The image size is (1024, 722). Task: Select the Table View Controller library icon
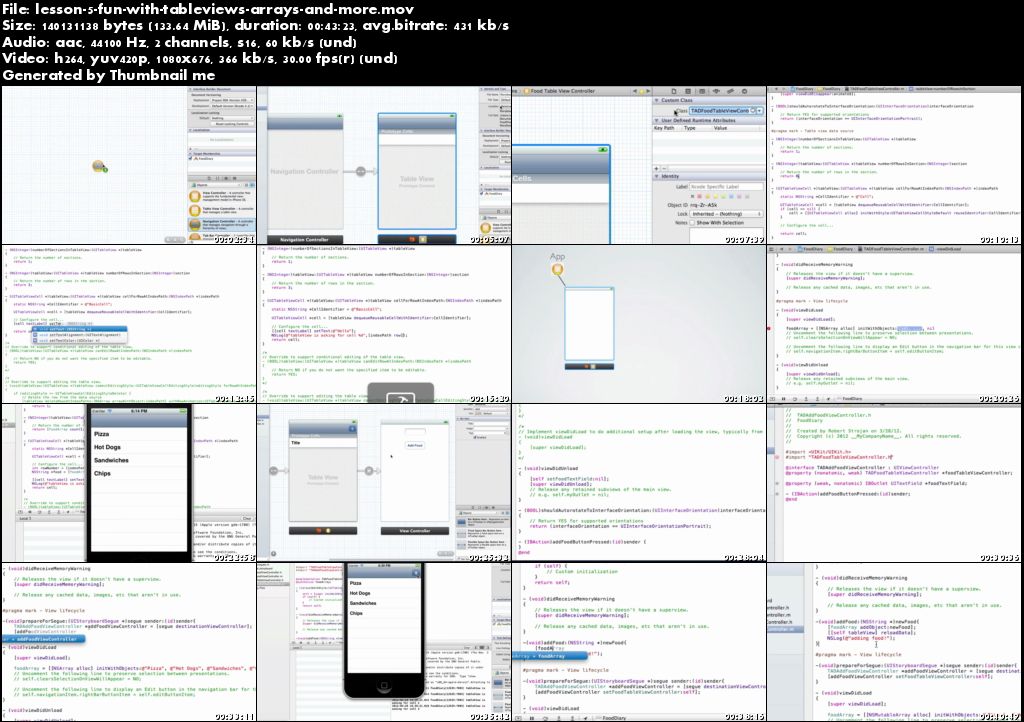pos(195,210)
